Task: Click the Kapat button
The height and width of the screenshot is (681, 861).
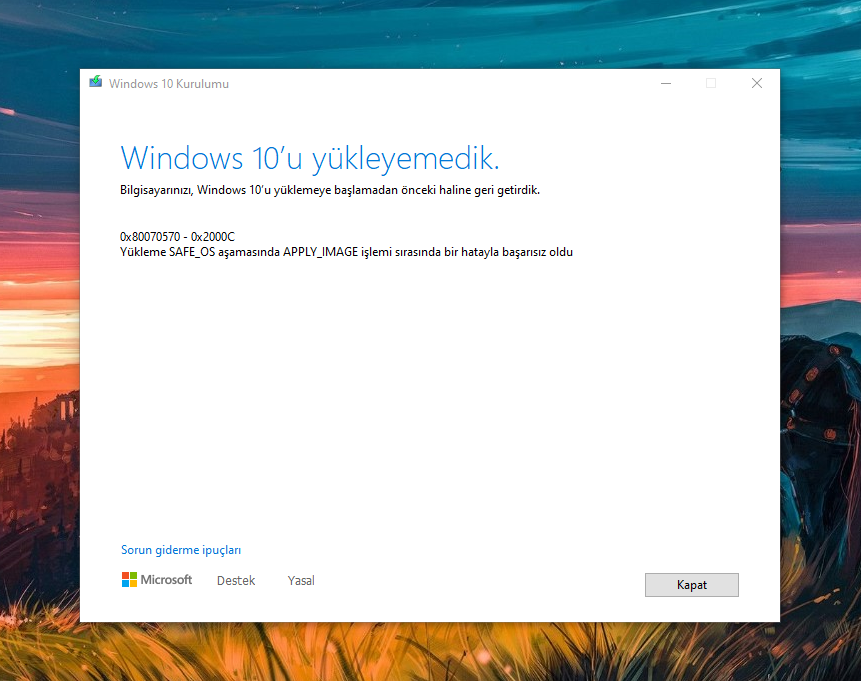Action: pos(691,585)
